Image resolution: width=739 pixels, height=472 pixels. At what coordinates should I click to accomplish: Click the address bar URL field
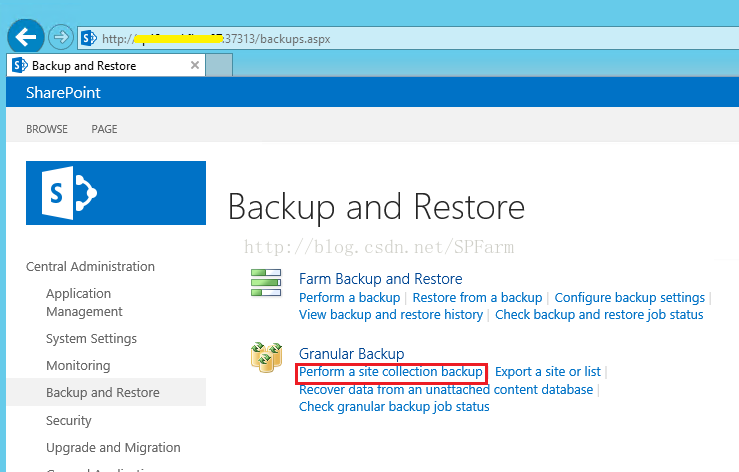(x=408, y=38)
